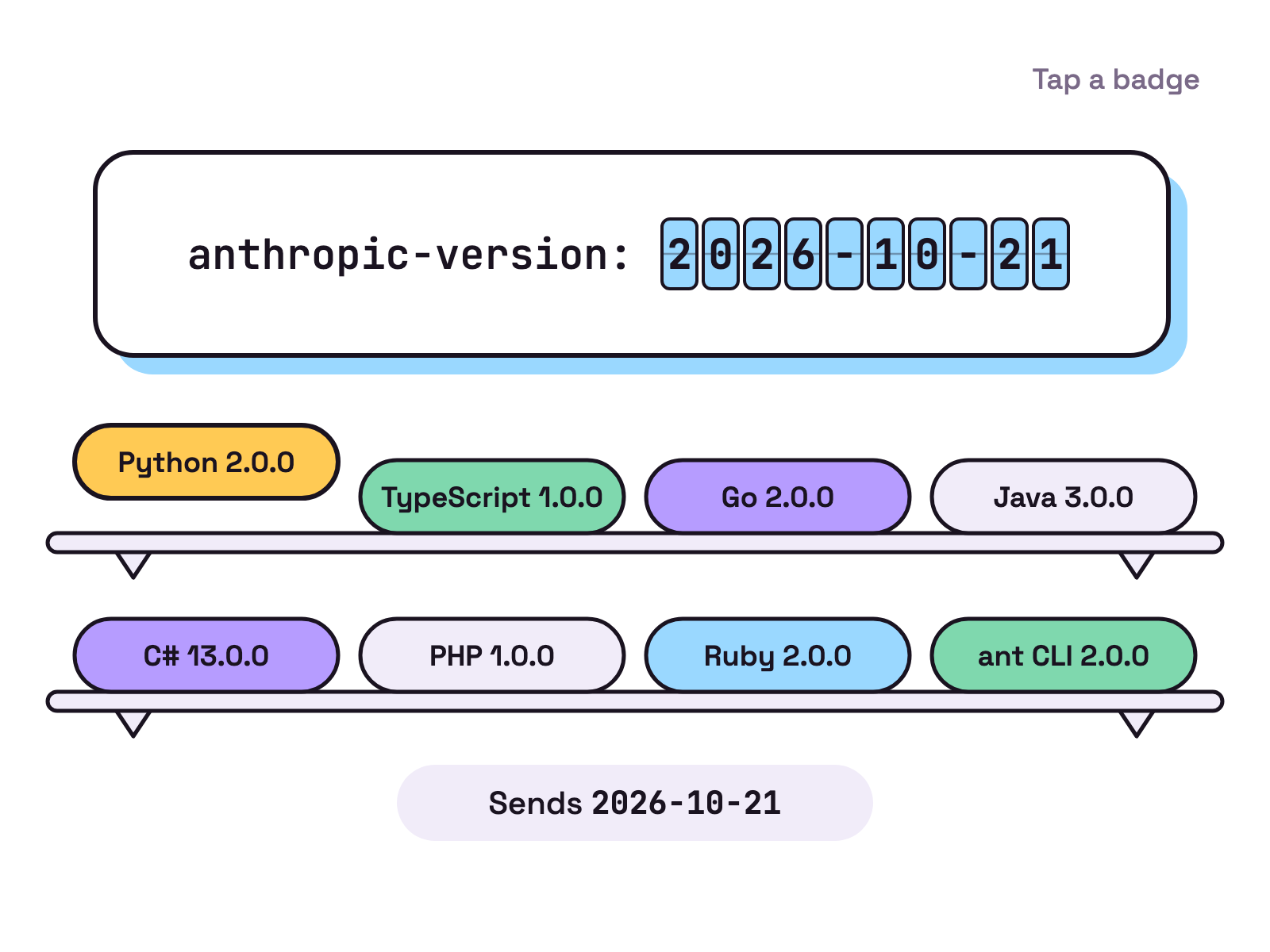The width and height of the screenshot is (1270, 952).
Task: Click the final digit tile in the version date
Action: pyautogui.click(x=1051, y=254)
